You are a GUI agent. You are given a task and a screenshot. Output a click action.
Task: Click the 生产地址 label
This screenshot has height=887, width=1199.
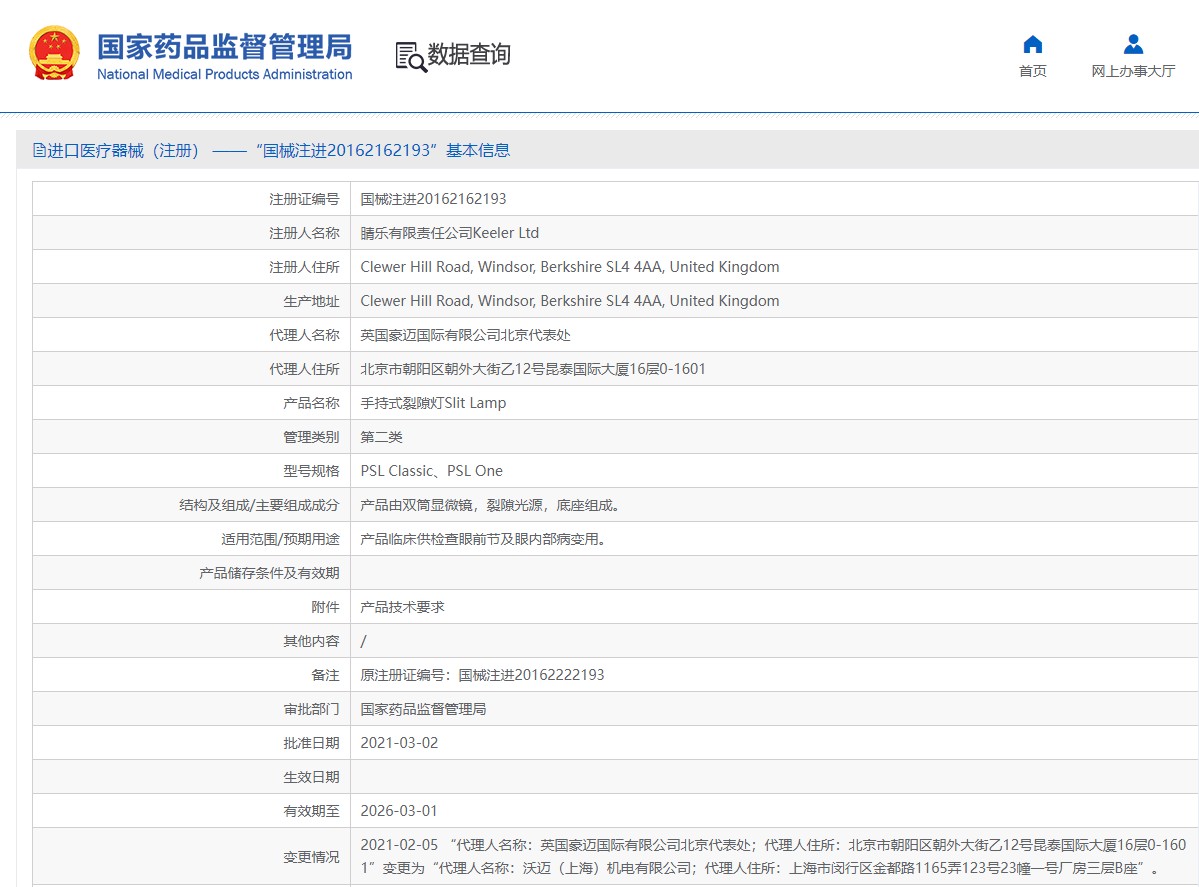311,301
